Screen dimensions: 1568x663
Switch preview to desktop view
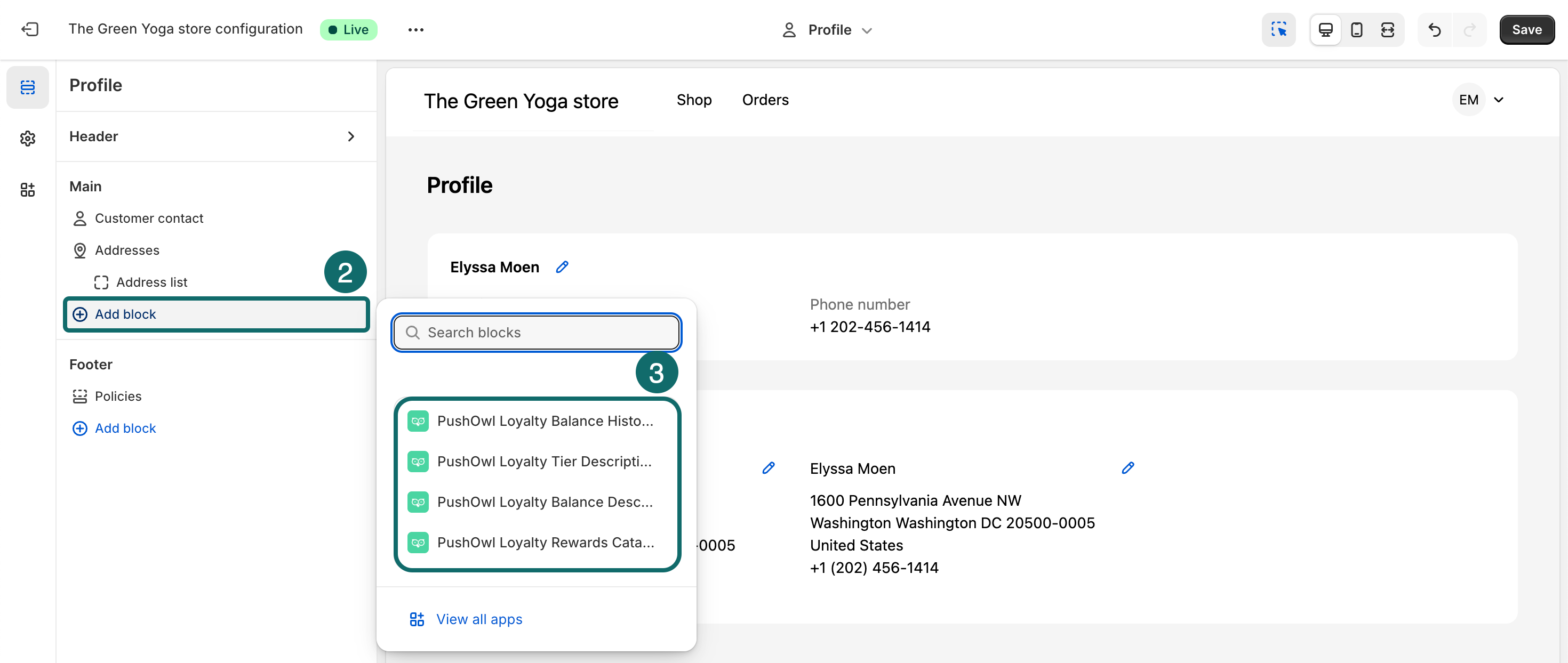[1325, 29]
